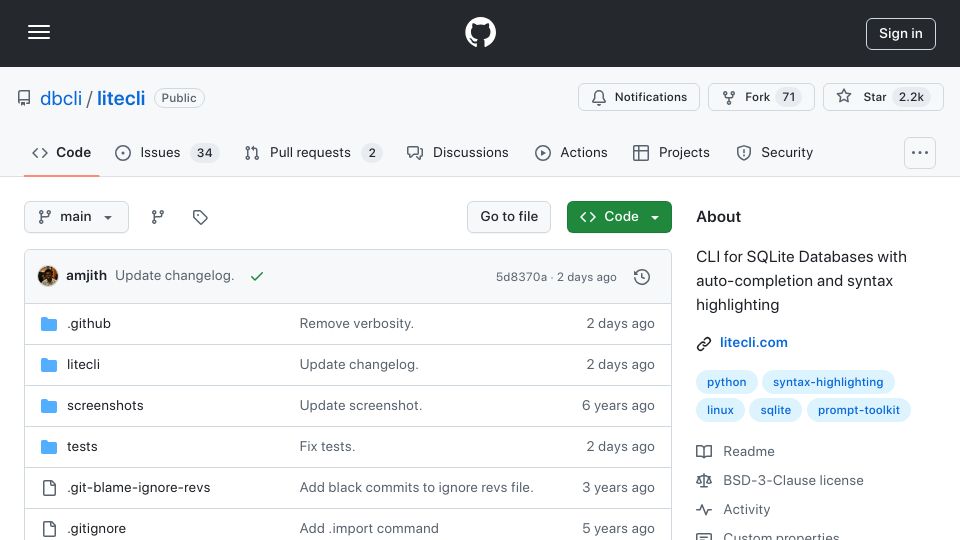Fork the repository
The height and width of the screenshot is (540, 960).
(761, 97)
